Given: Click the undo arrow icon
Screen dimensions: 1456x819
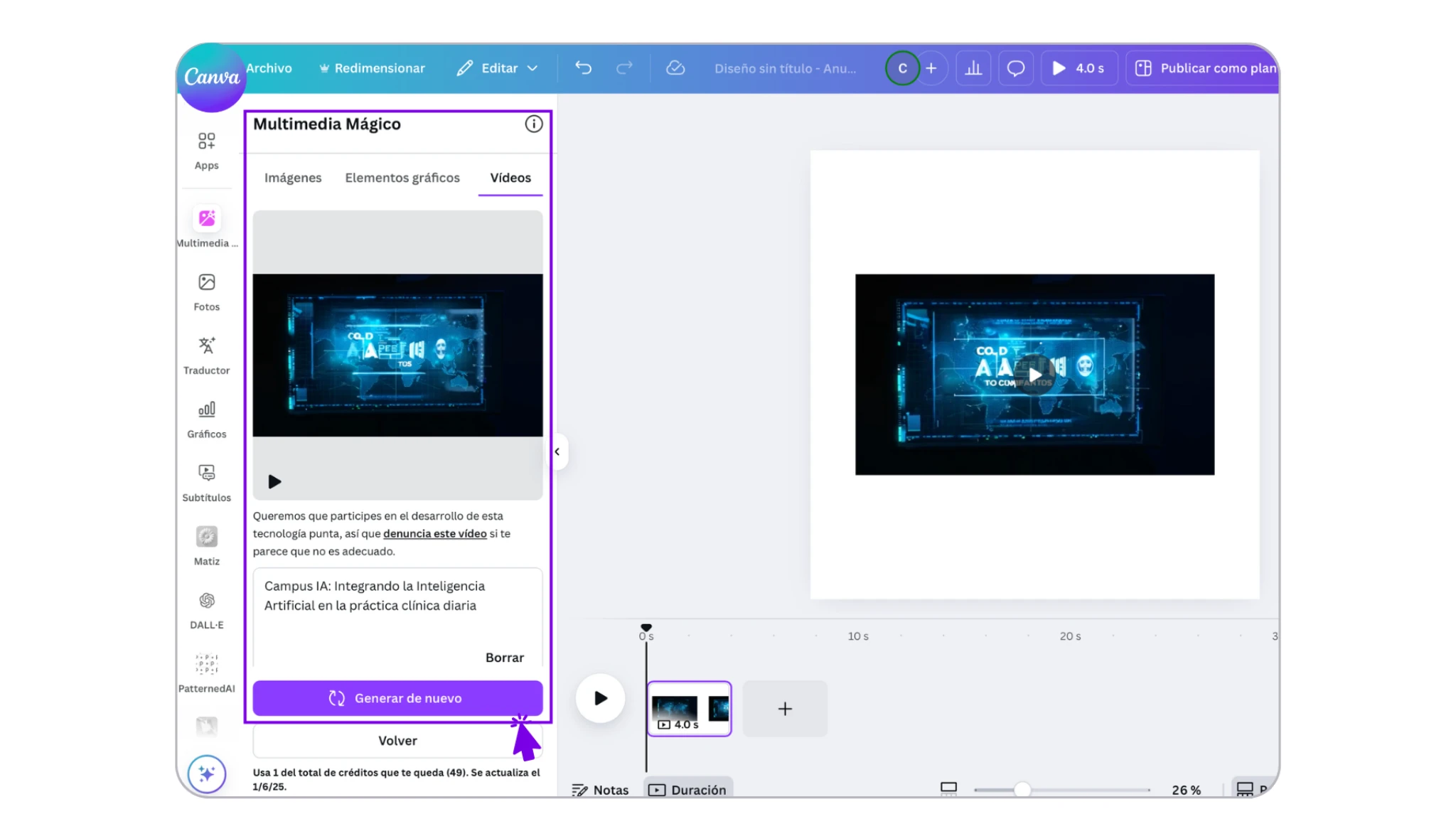Looking at the screenshot, I should (x=583, y=68).
